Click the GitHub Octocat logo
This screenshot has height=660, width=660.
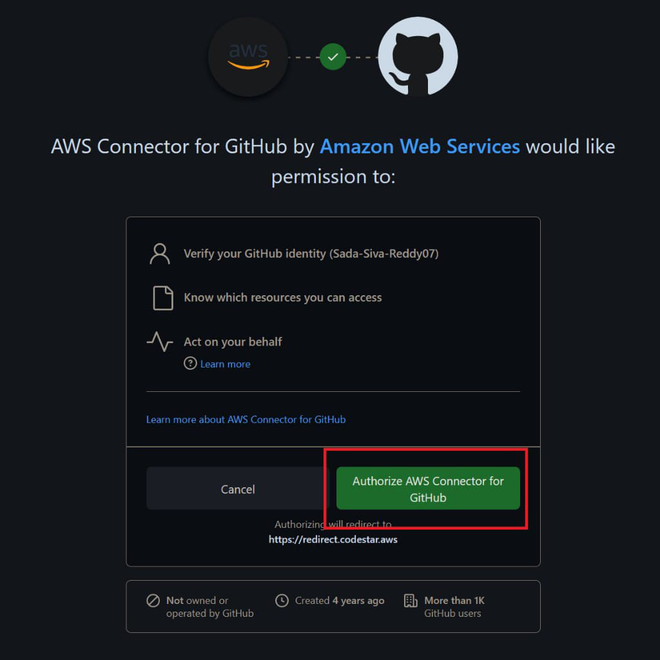click(418, 57)
